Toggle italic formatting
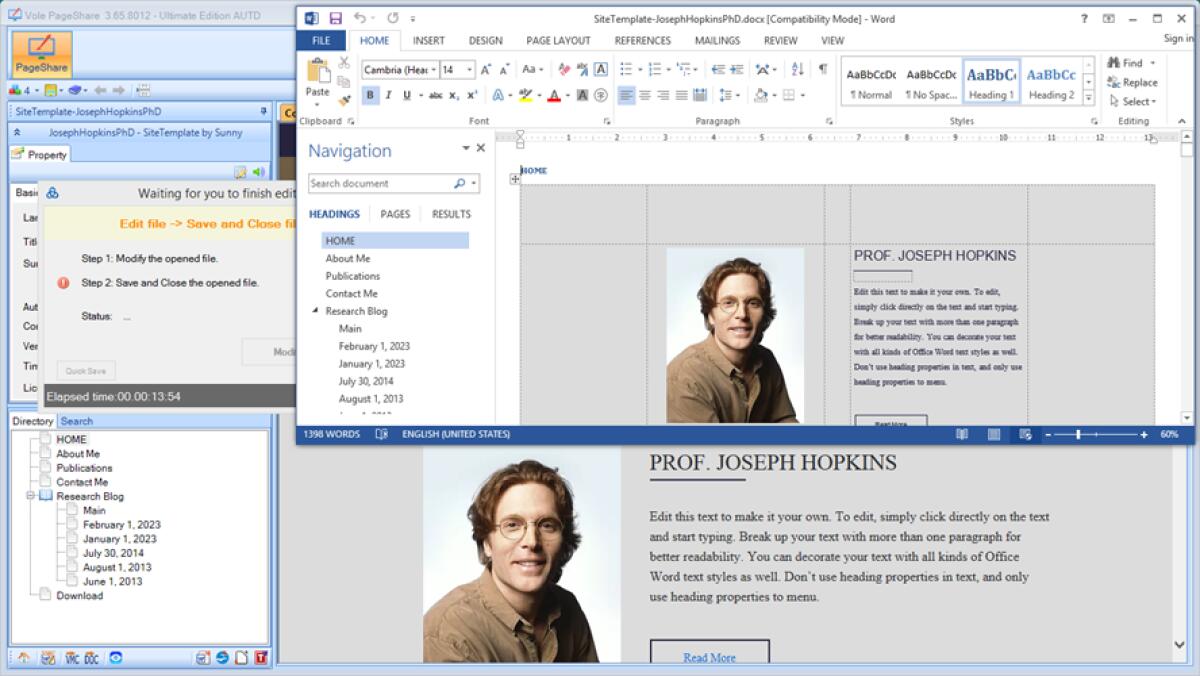This screenshot has width=1200, height=676. 389,95
